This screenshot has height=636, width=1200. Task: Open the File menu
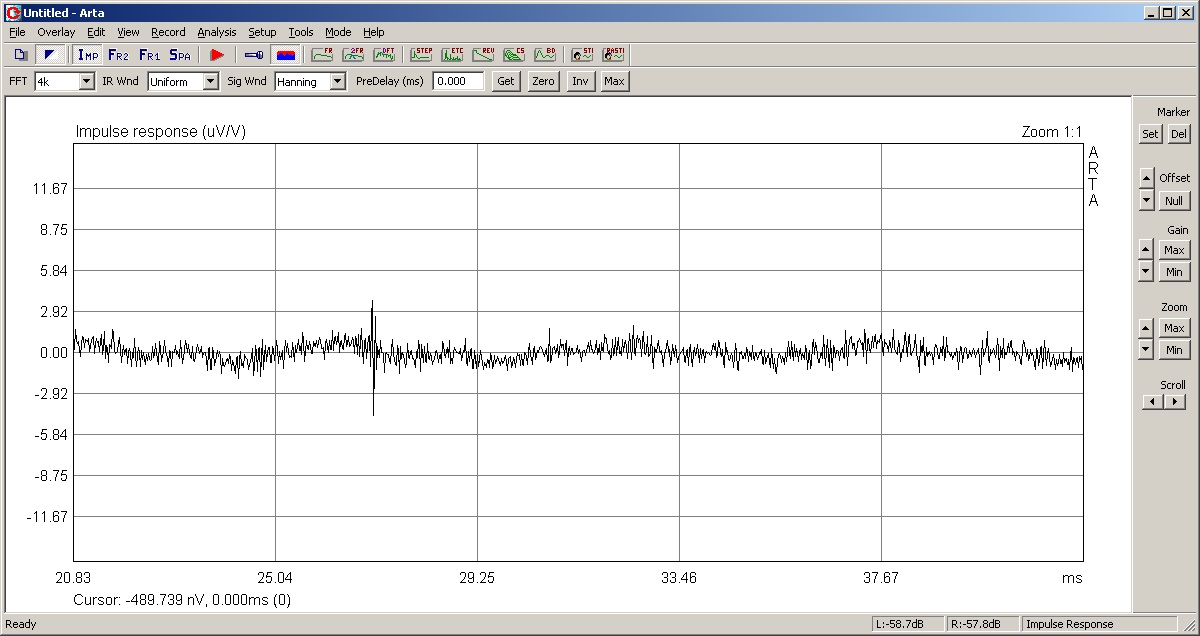(17, 32)
